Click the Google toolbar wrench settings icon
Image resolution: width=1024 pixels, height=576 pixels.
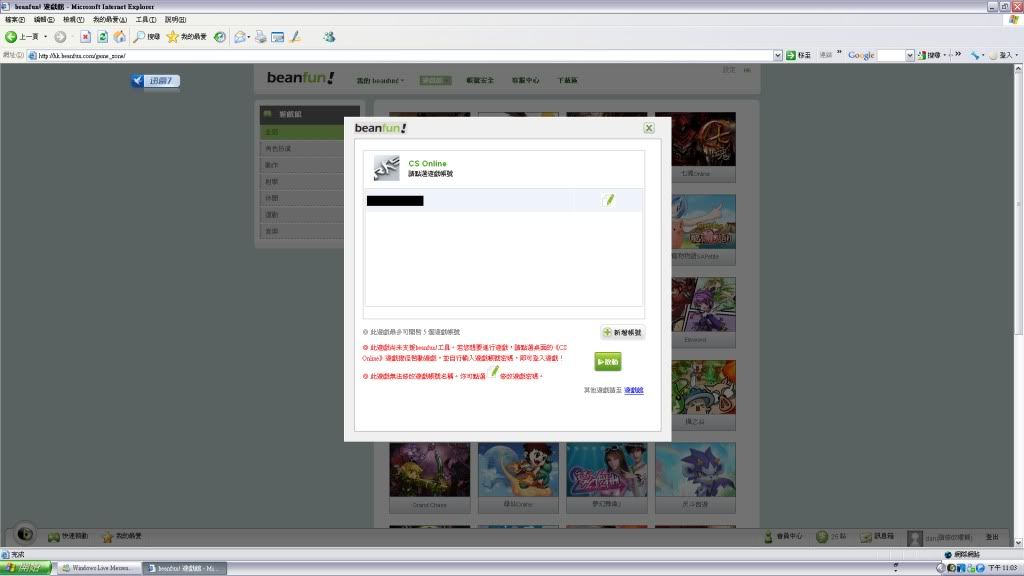[975, 56]
